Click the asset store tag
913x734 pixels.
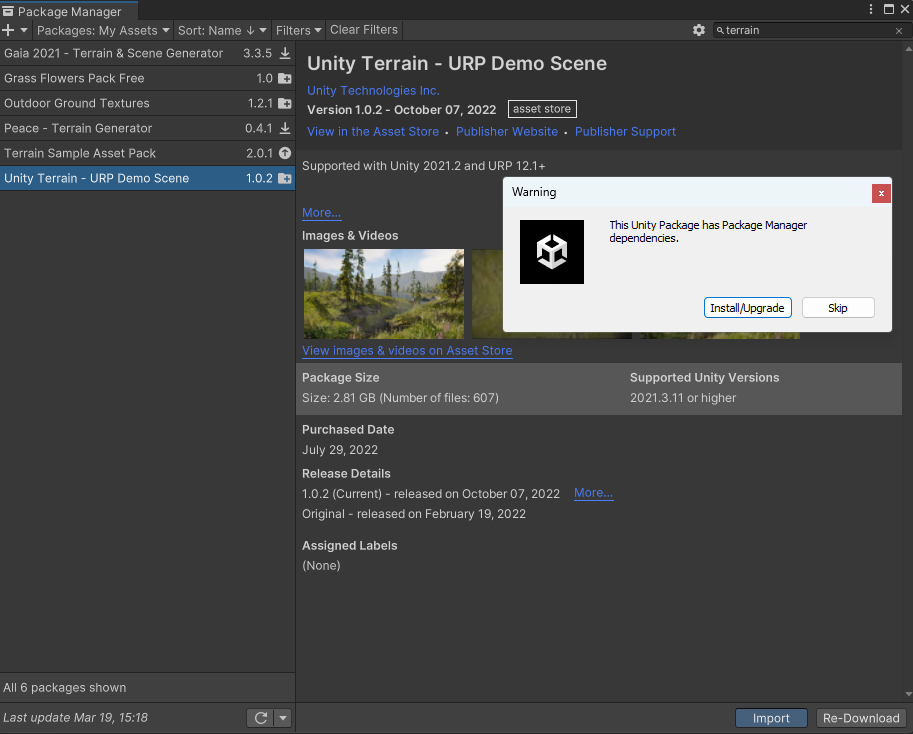coord(542,109)
